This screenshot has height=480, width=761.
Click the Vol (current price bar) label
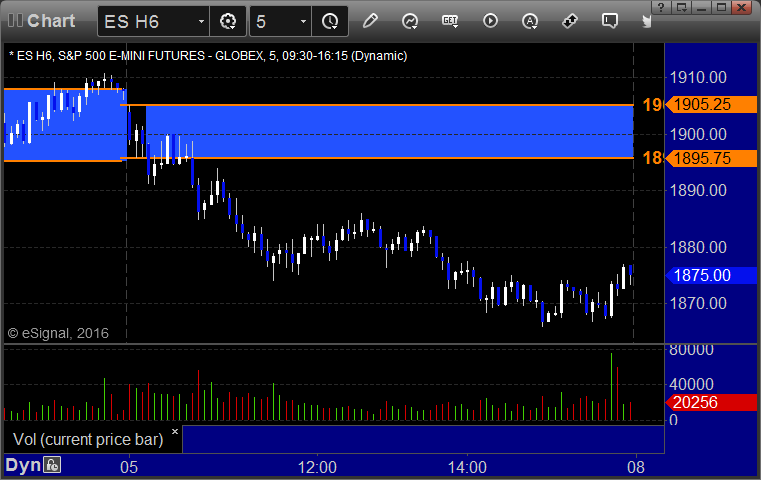click(88, 439)
